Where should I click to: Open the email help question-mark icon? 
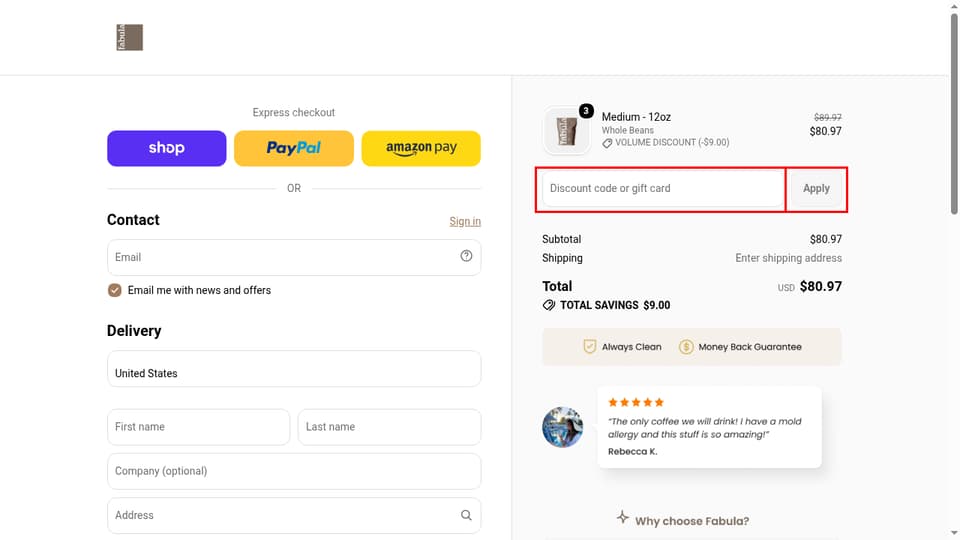tap(467, 256)
